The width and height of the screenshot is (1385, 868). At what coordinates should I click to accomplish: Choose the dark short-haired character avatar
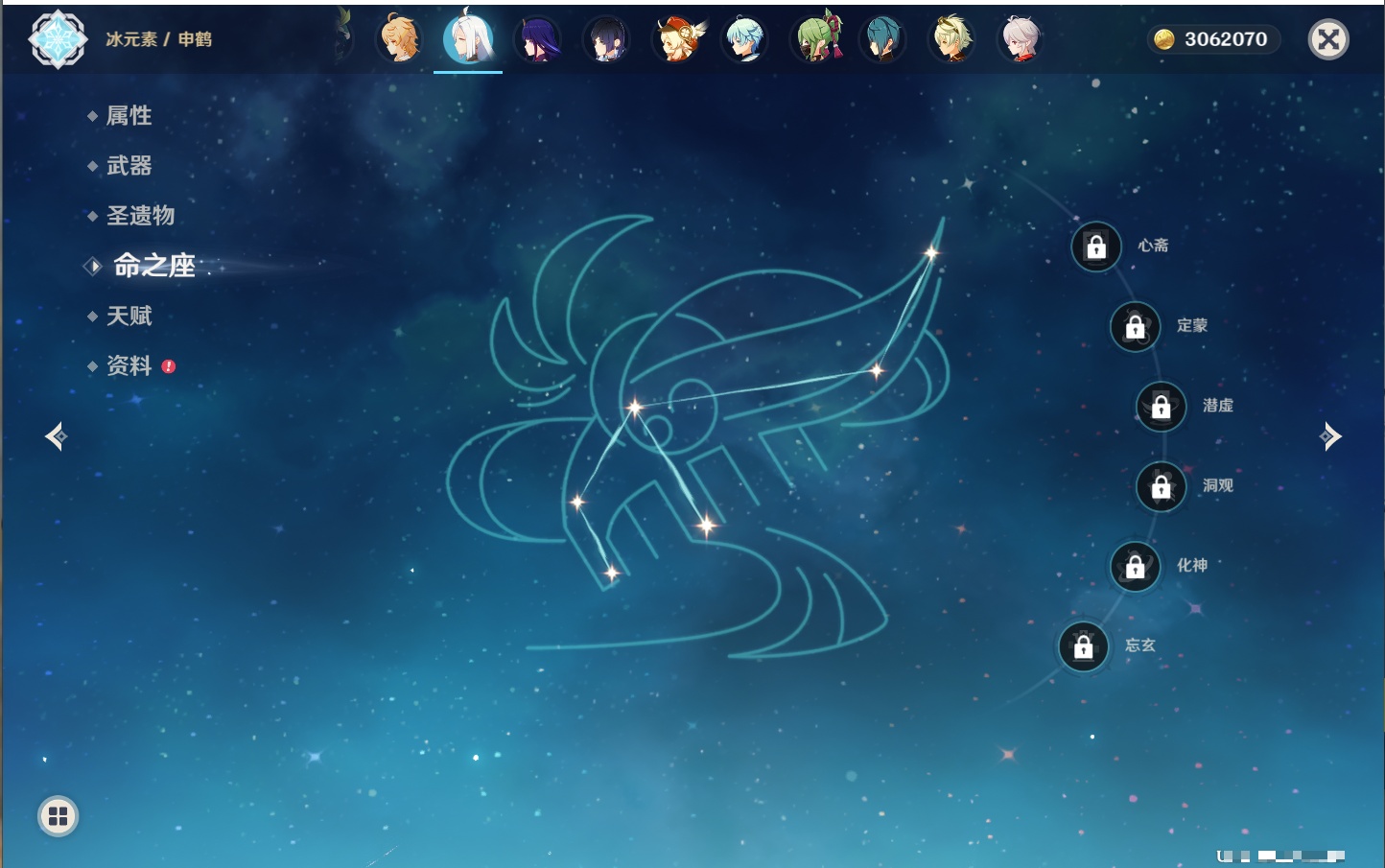(607, 39)
